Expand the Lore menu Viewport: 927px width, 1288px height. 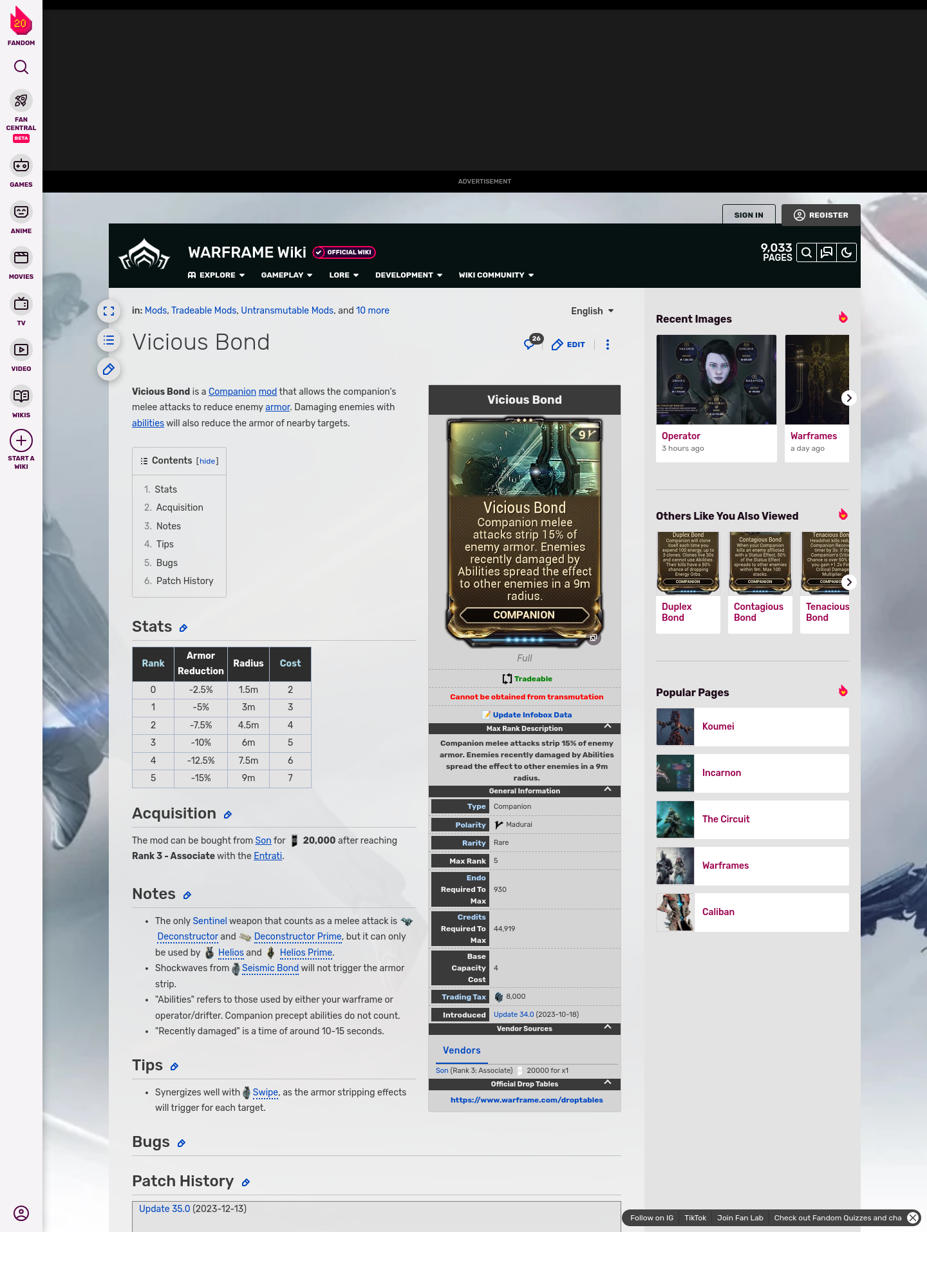coord(344,275)
